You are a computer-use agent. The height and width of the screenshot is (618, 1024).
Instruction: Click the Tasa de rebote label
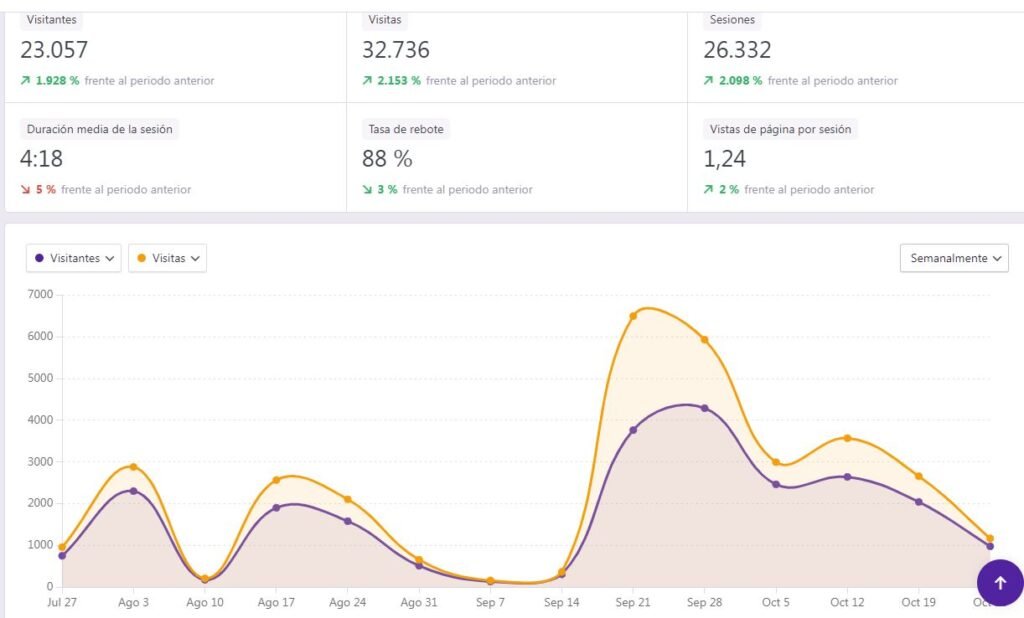point(405,129)
